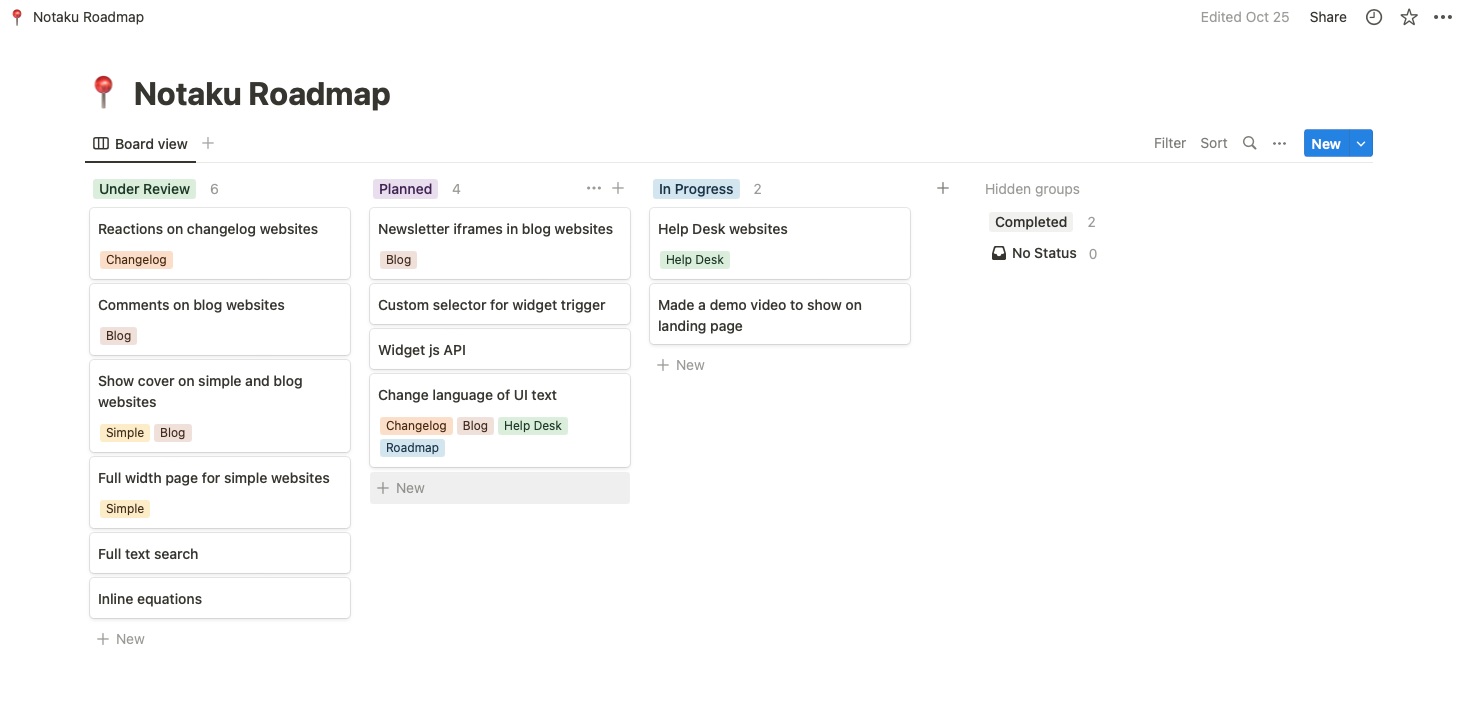Open the Sort options
This screenshot has width=1462, height=719.
[x=1213, y=143]
